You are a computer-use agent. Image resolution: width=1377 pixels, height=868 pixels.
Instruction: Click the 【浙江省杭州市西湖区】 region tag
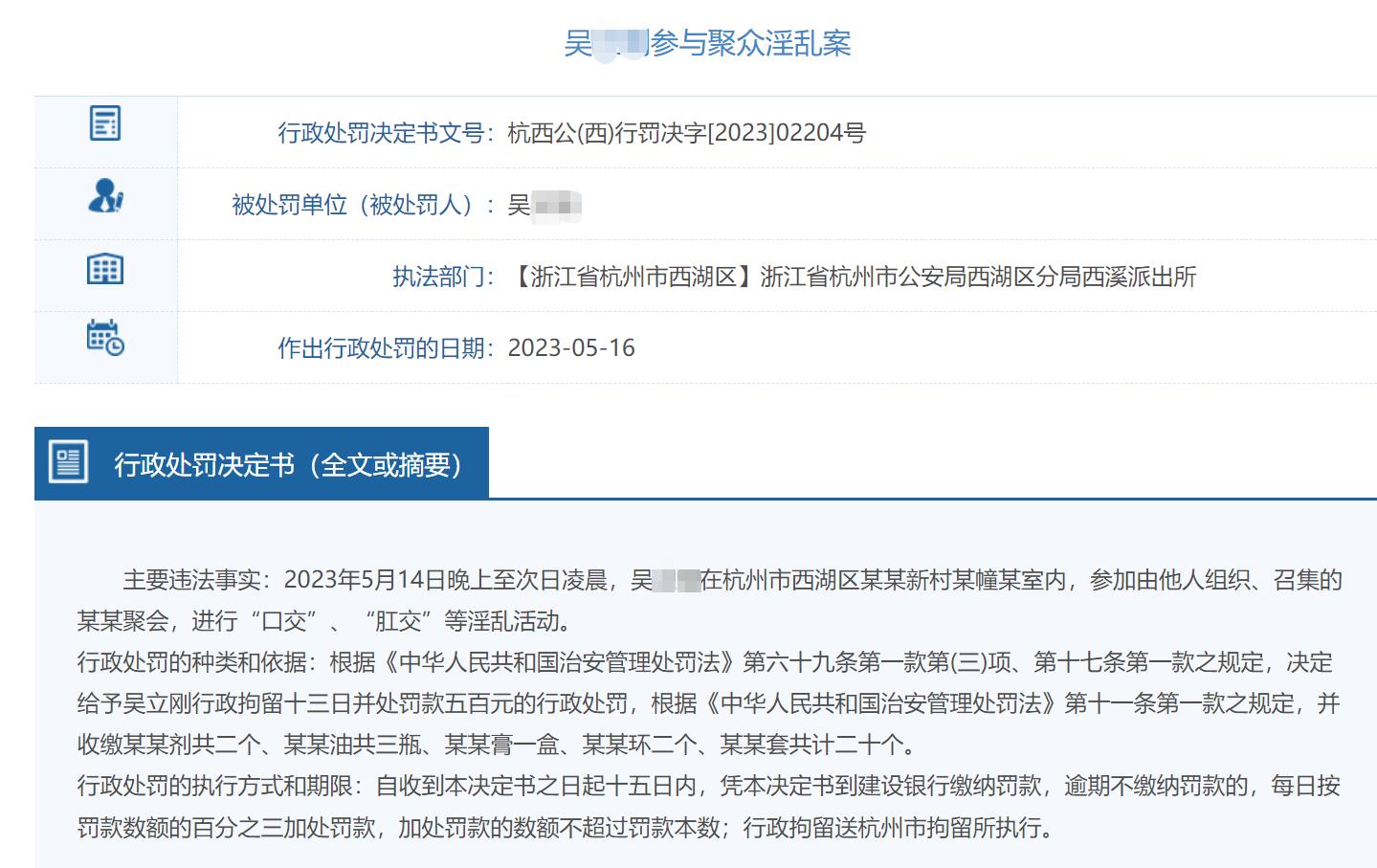tap(633, 277)
